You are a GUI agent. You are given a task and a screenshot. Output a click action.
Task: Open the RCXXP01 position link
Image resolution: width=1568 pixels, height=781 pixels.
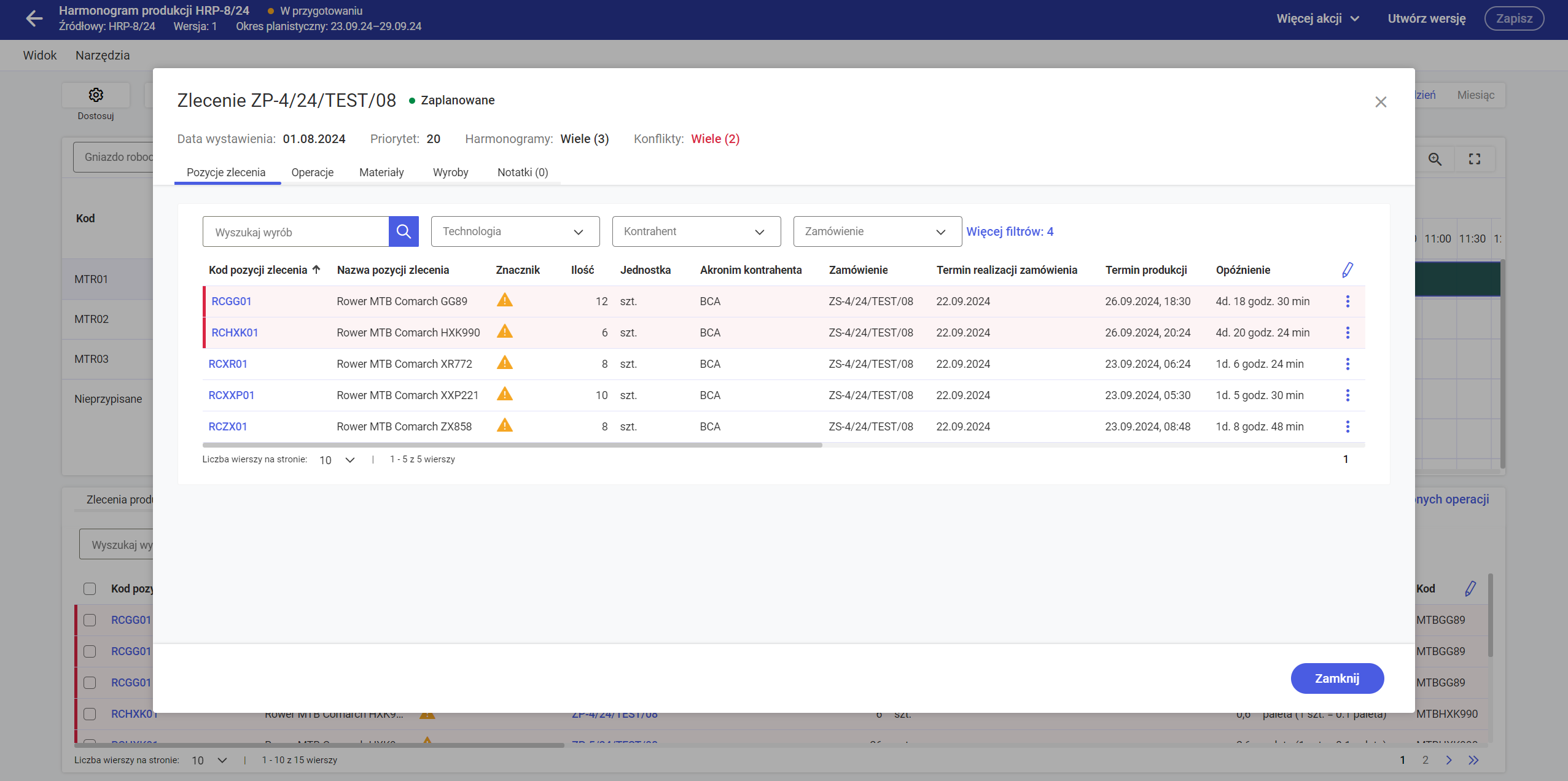pos(232,395)
